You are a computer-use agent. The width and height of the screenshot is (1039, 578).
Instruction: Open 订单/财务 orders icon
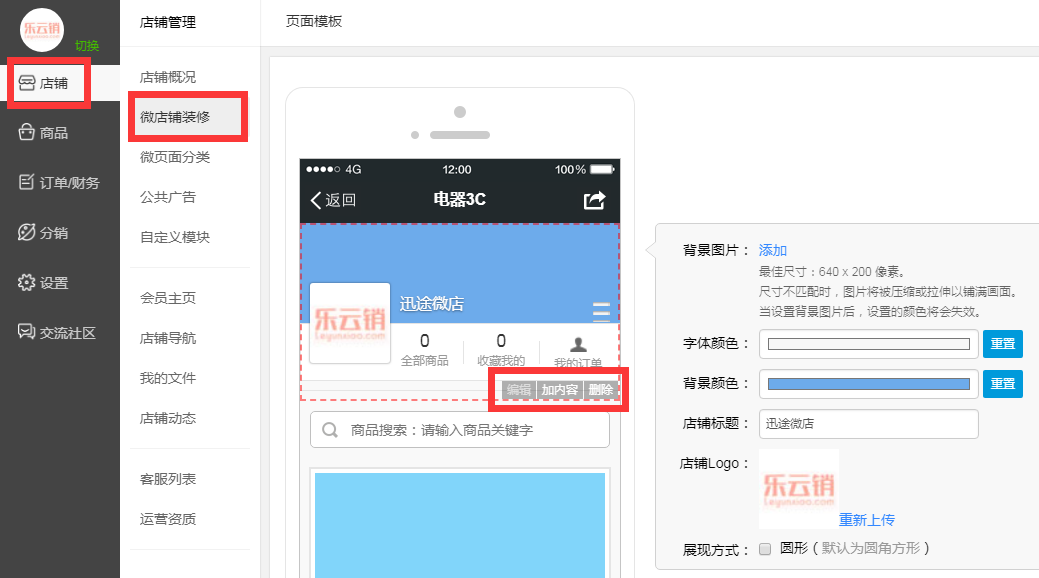27,183
